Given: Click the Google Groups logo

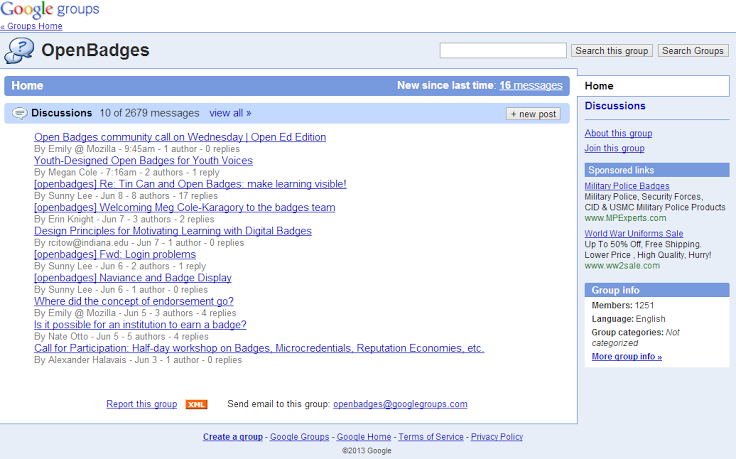Looking at the screenshot, I should pos(50,10).
